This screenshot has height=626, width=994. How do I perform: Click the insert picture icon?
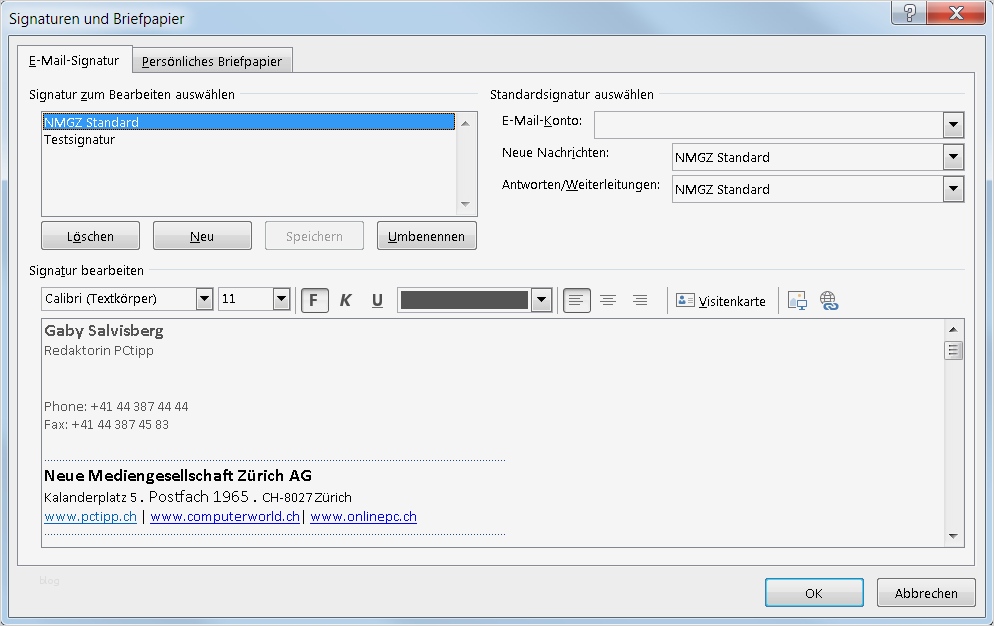pyautogui.click(x=797, y=300)
